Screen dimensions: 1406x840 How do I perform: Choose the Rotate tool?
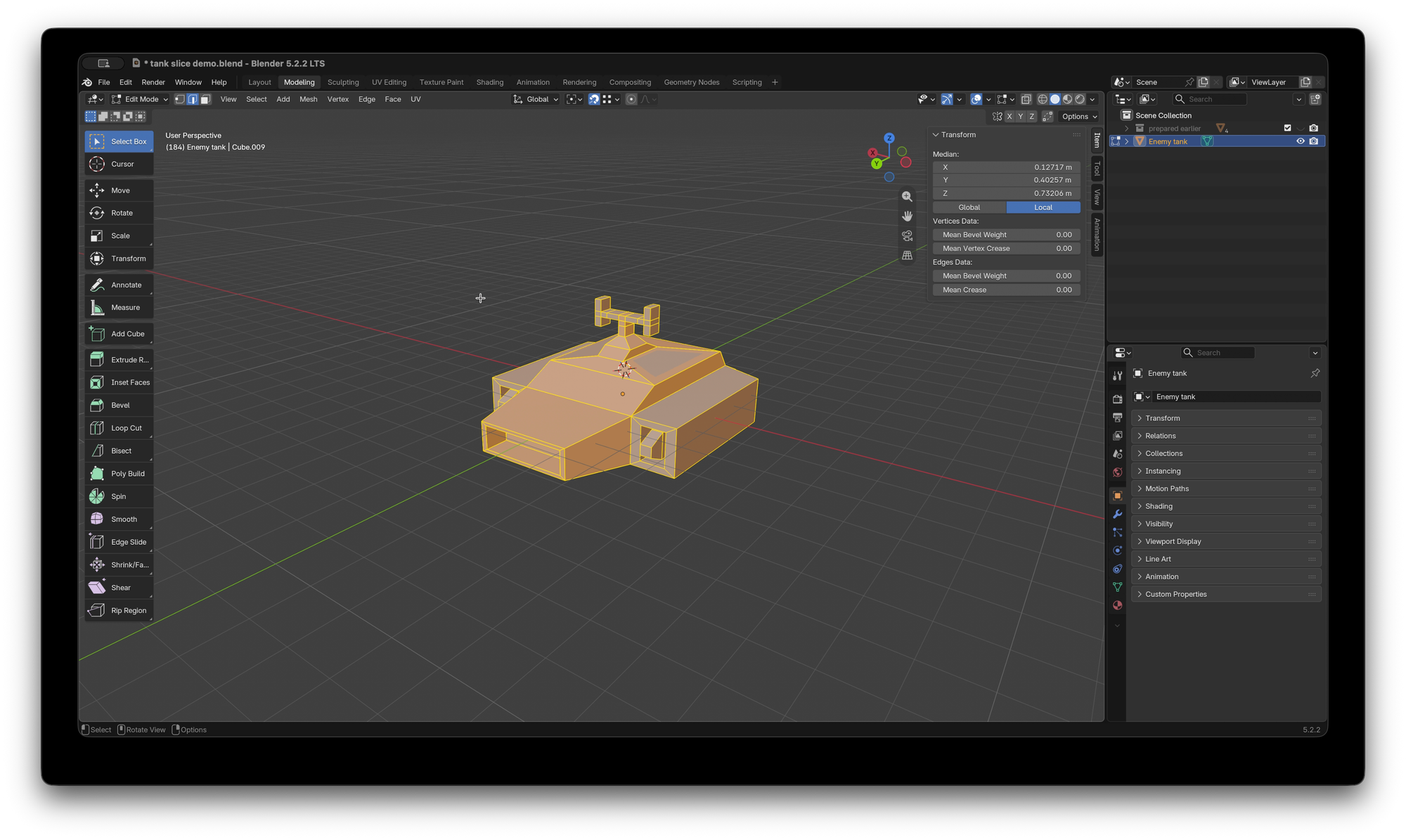tap(119, 213)
